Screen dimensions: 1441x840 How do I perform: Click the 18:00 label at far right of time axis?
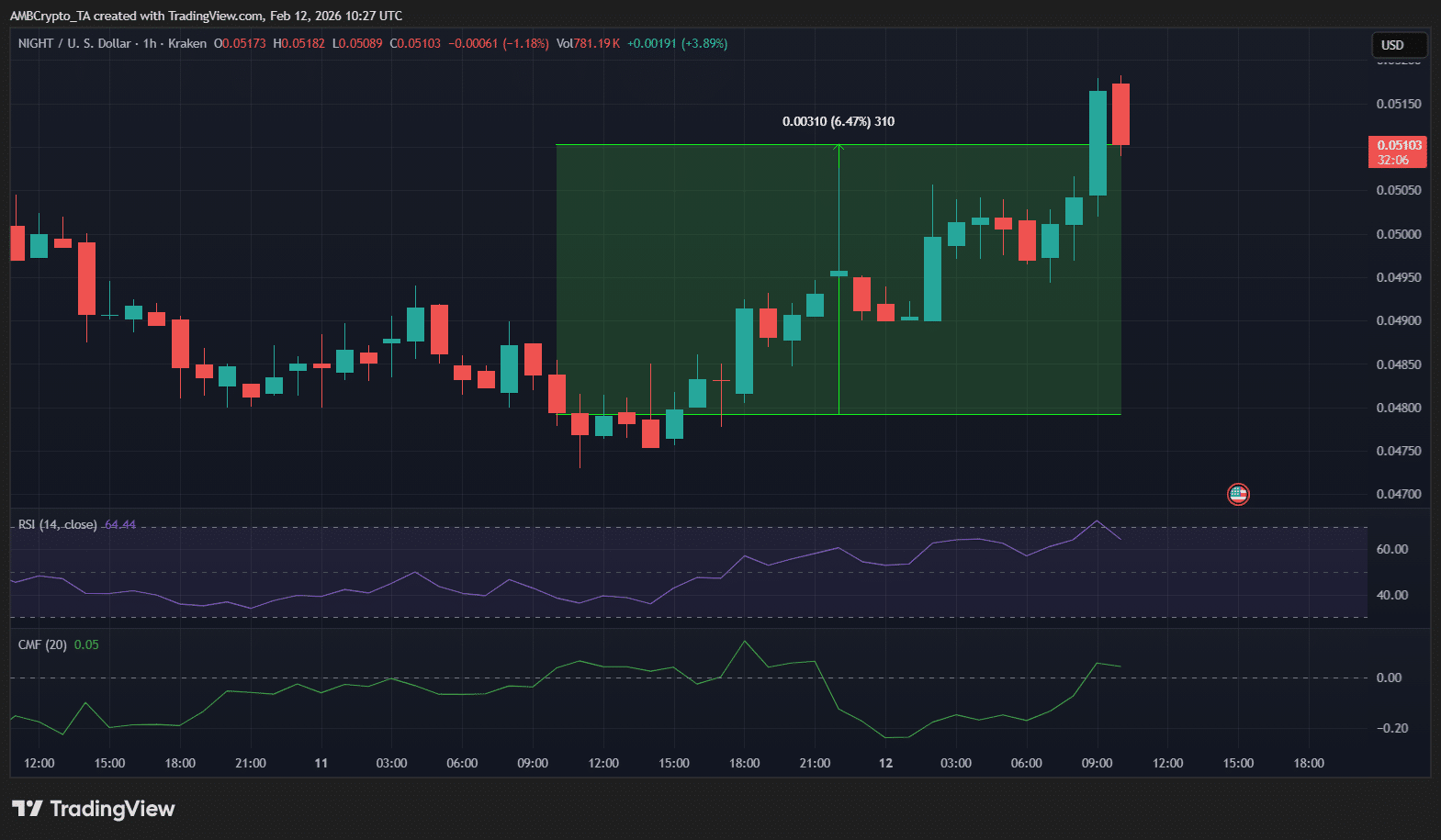pyautogui.click(x=1308, y=763)
